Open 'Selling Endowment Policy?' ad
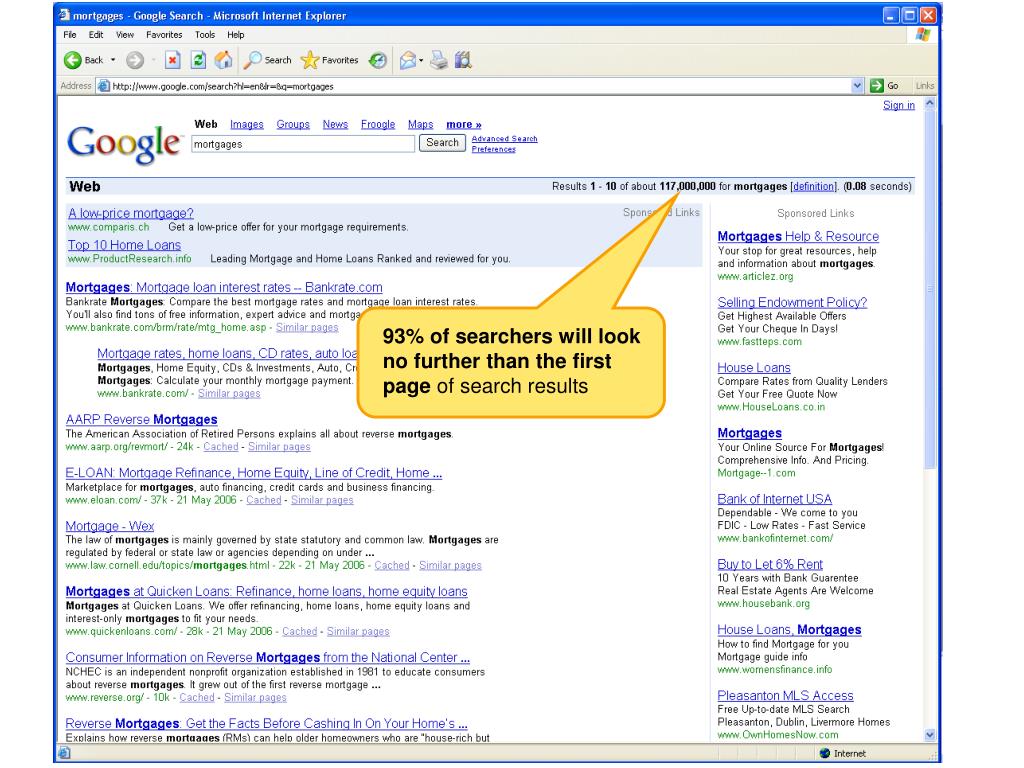The width and height of the screenshot is (1024, 768). click(x=792, y=302)
